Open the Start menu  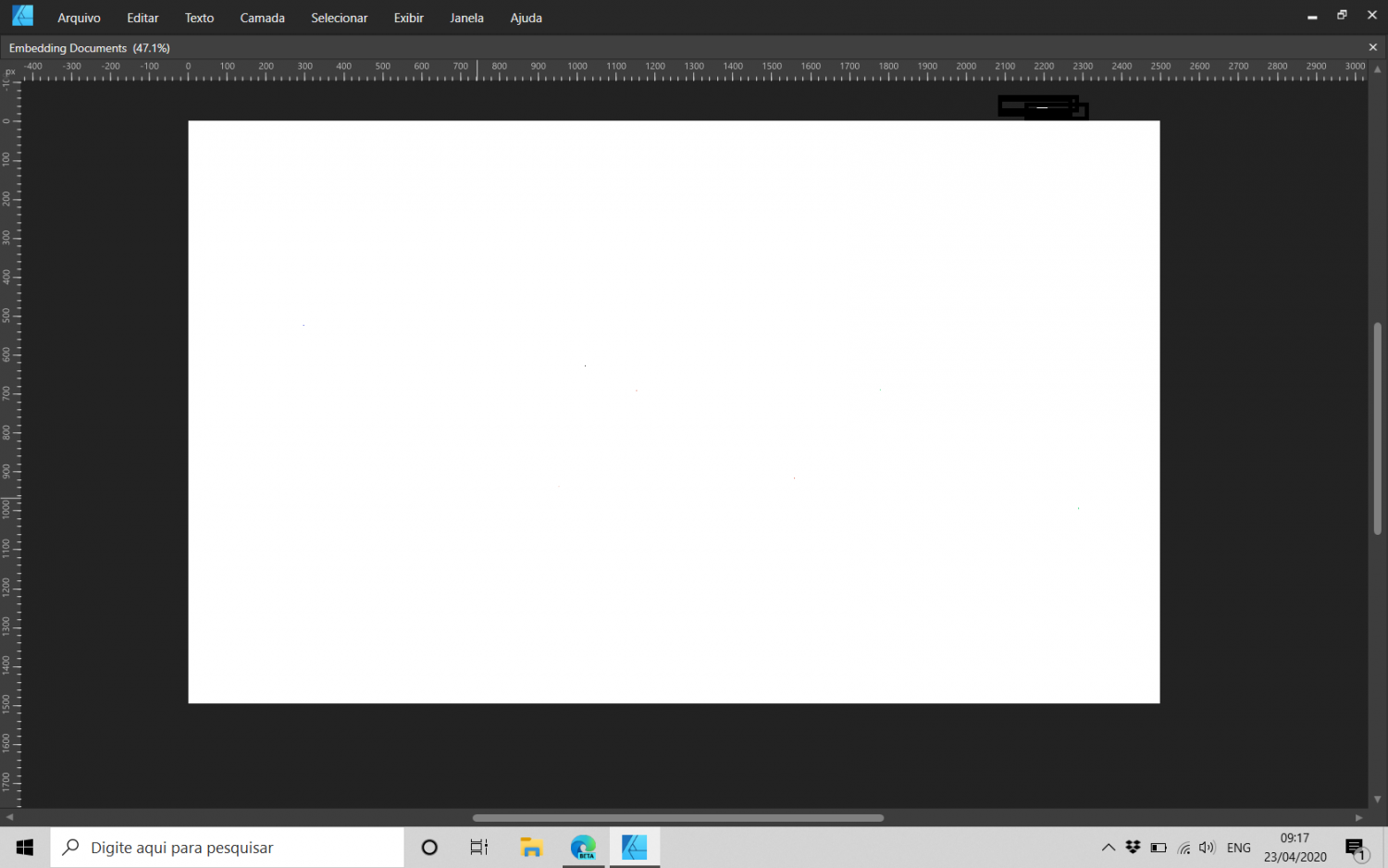click(23, 847)
